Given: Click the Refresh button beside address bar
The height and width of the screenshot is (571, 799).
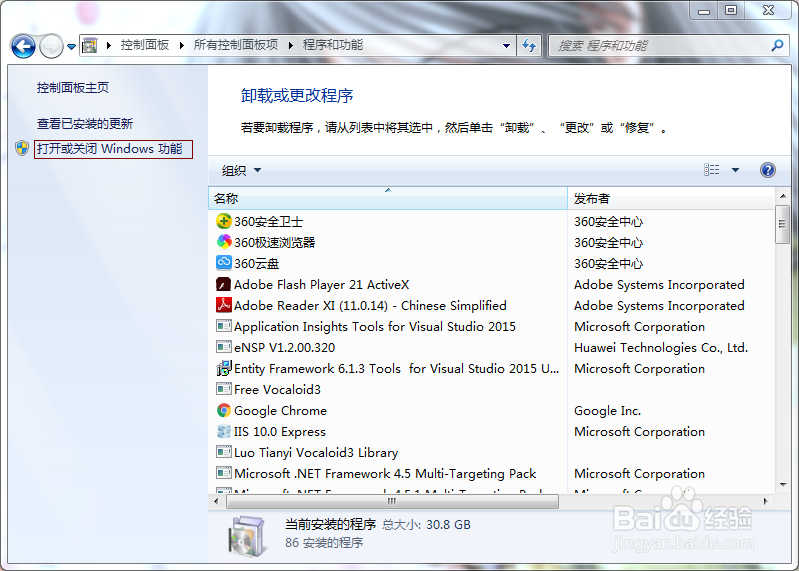Looking at the screenshot, I should [529, 46].
